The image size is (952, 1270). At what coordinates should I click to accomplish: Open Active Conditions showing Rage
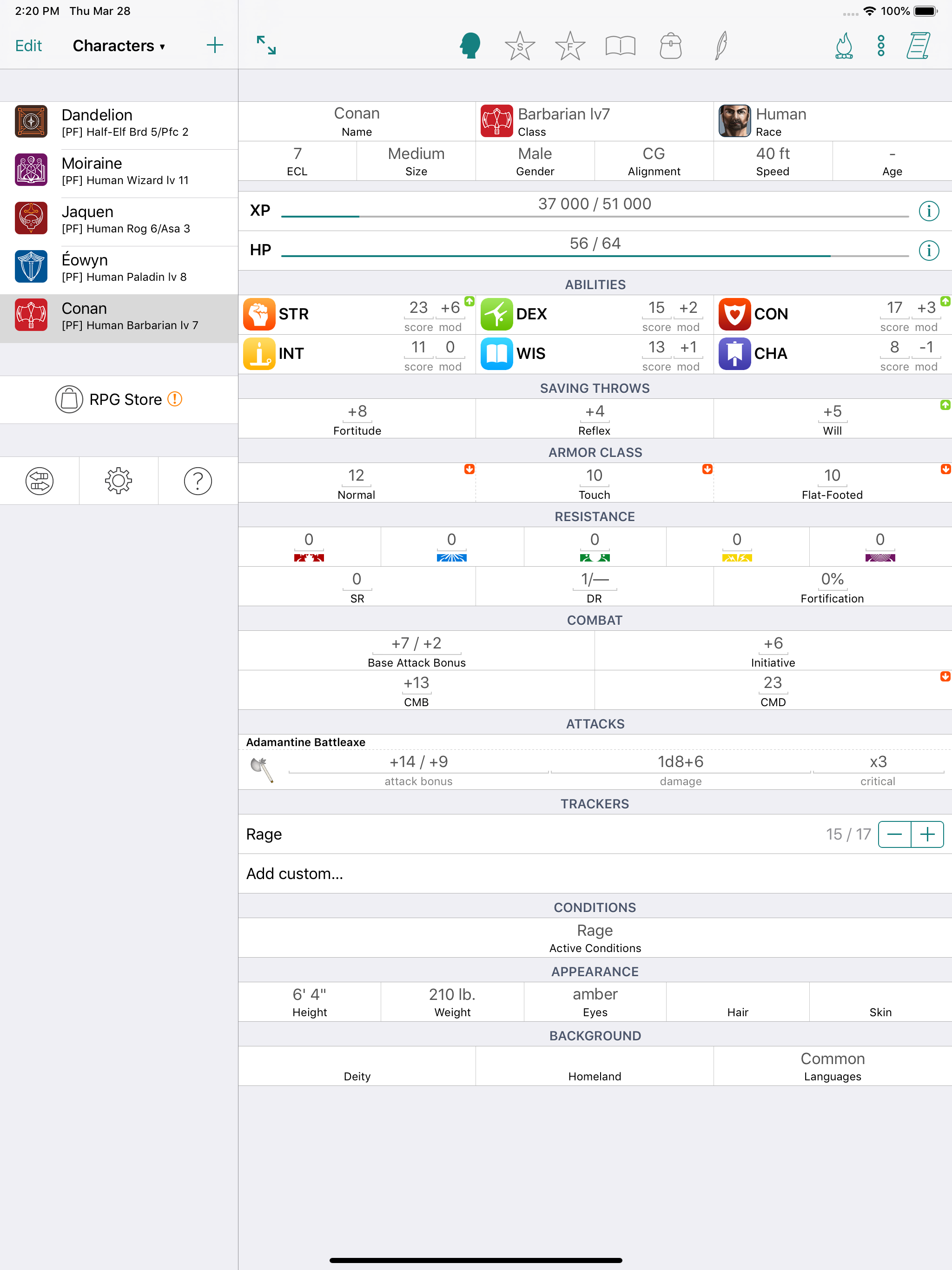pyautogui.click(x=595, y=938)
